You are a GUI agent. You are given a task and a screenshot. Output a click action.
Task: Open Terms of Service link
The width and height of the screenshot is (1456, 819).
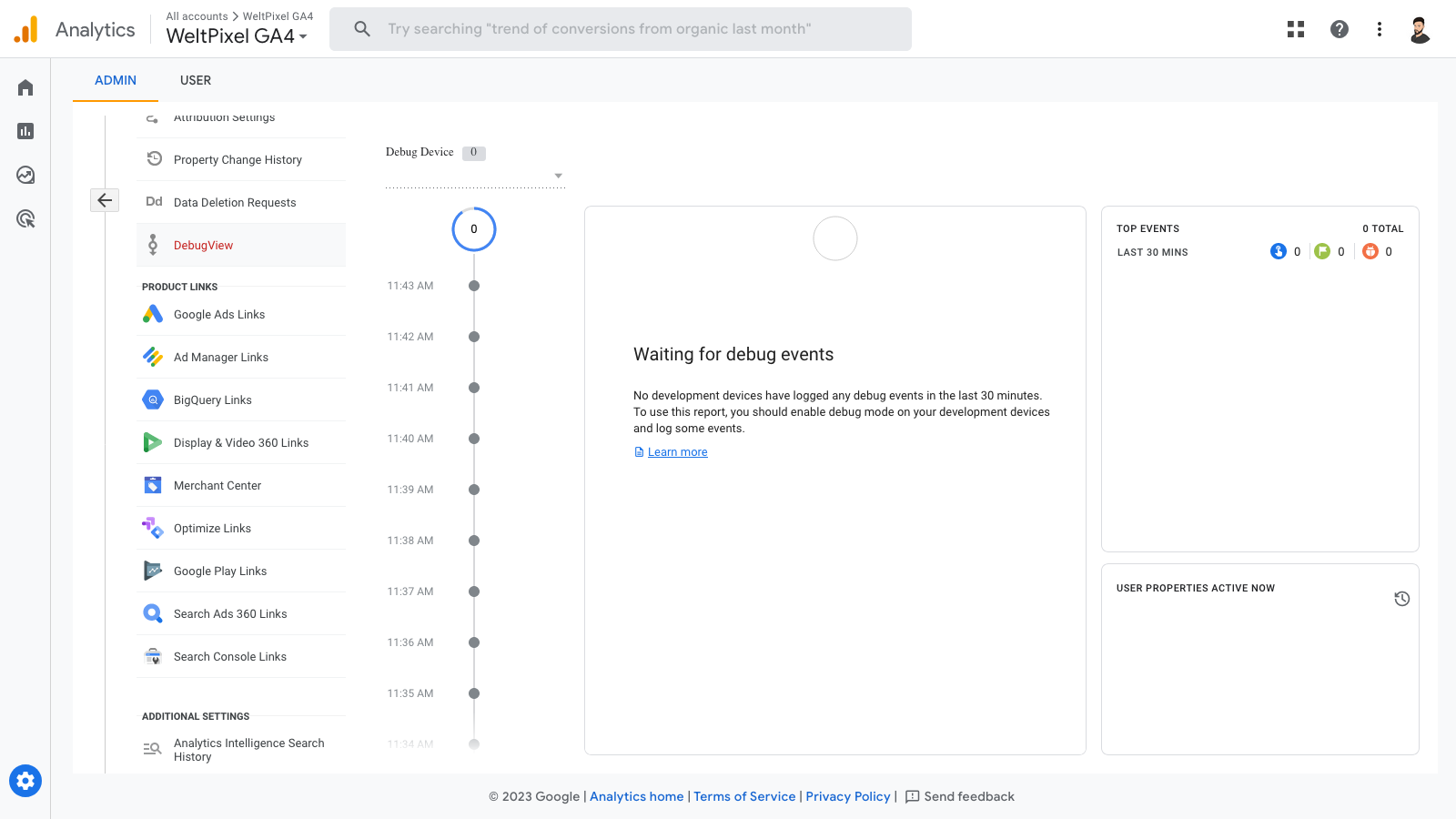click(x=744, y=796)
